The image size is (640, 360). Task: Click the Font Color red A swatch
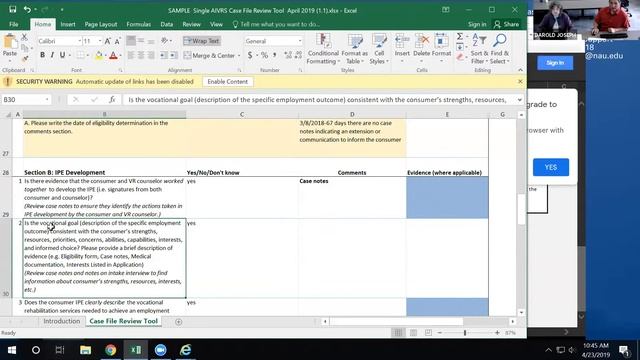pyautogui.click(x=113, y=55)
